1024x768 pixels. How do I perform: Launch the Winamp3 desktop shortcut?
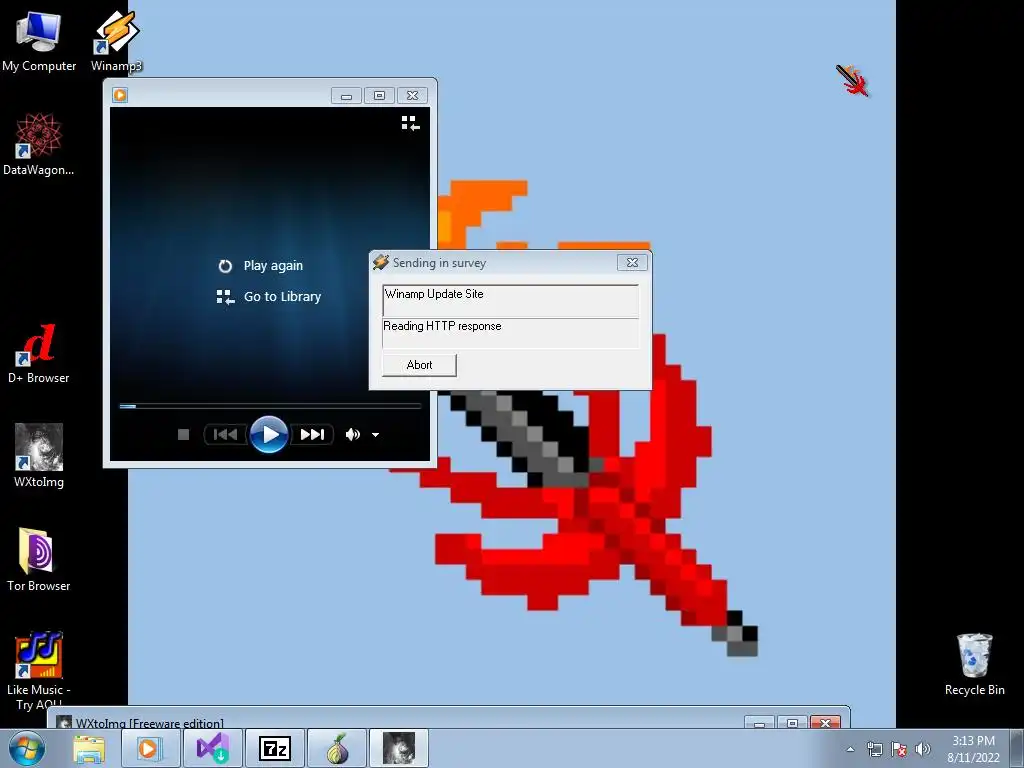coord(116,40)
